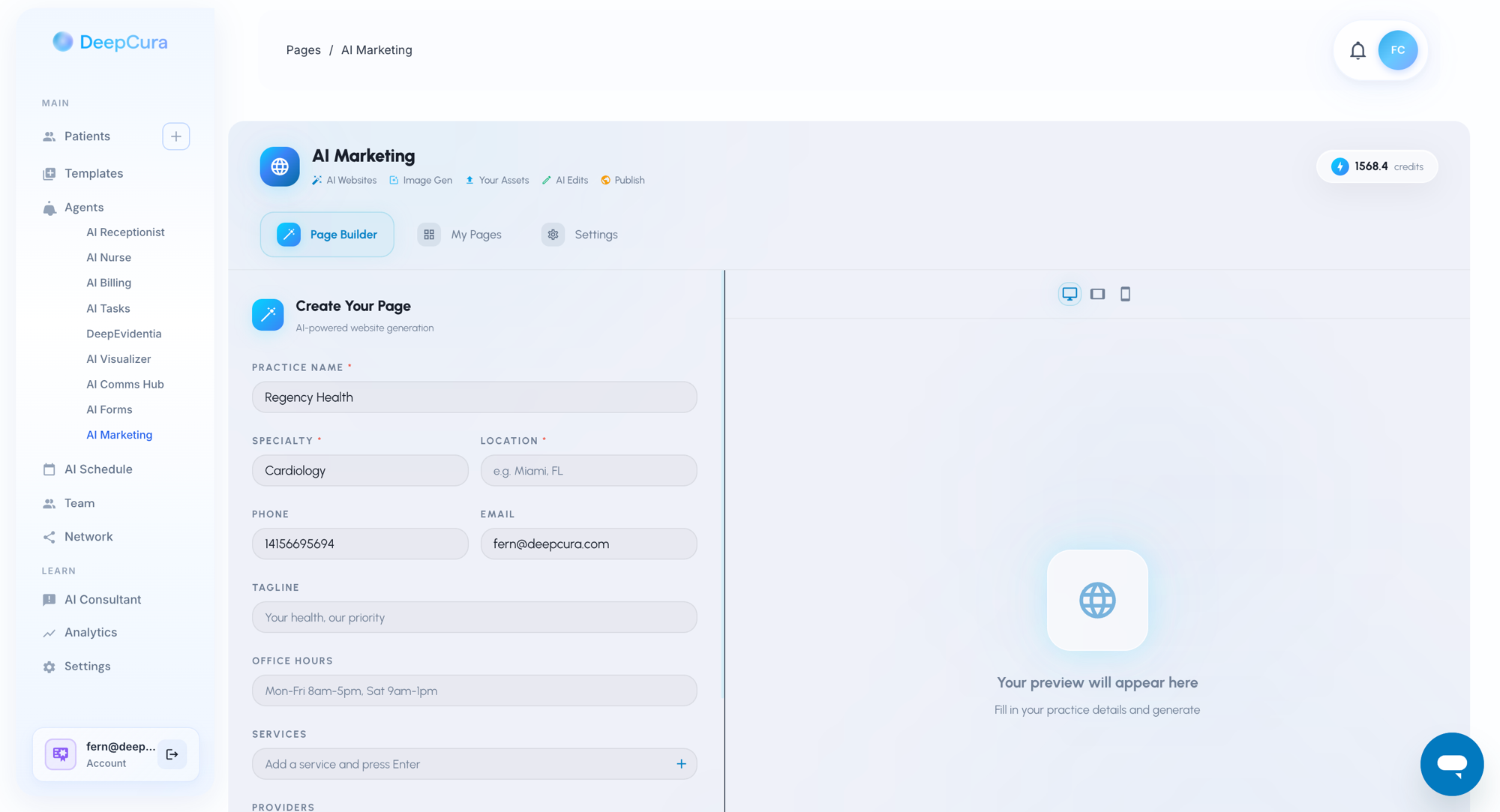
Task: Add a new patient with plus button
Action: point(175,136)
